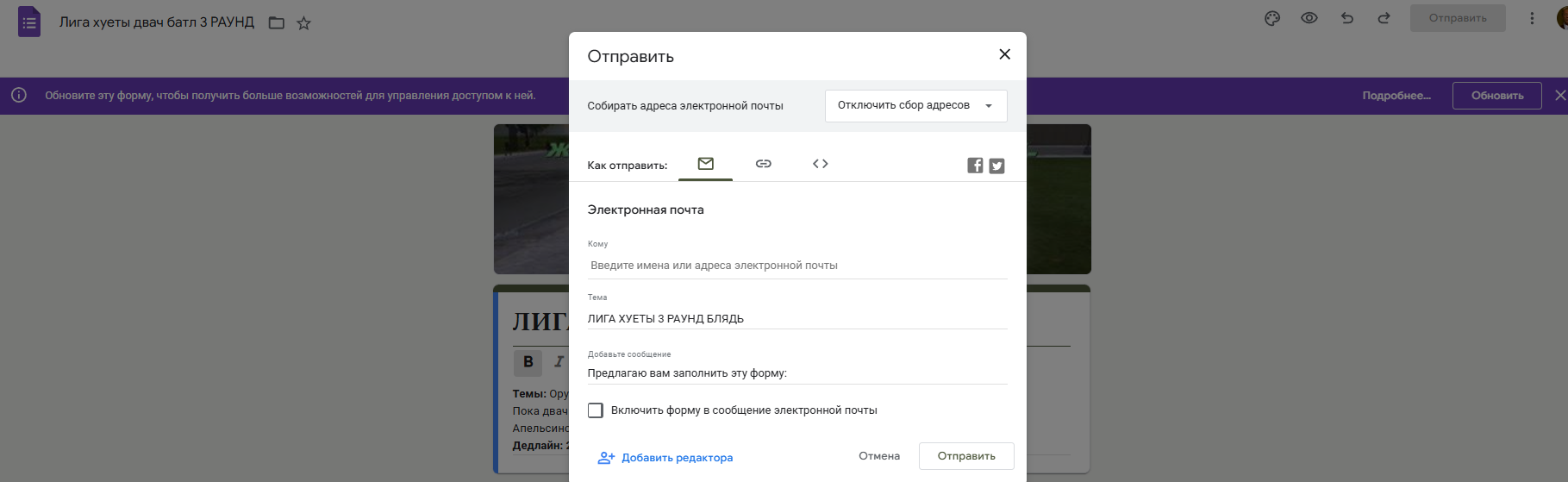This screenshot has width=1568, height=482.
Task: Select the email sending tab
Action: click(705, 164)
